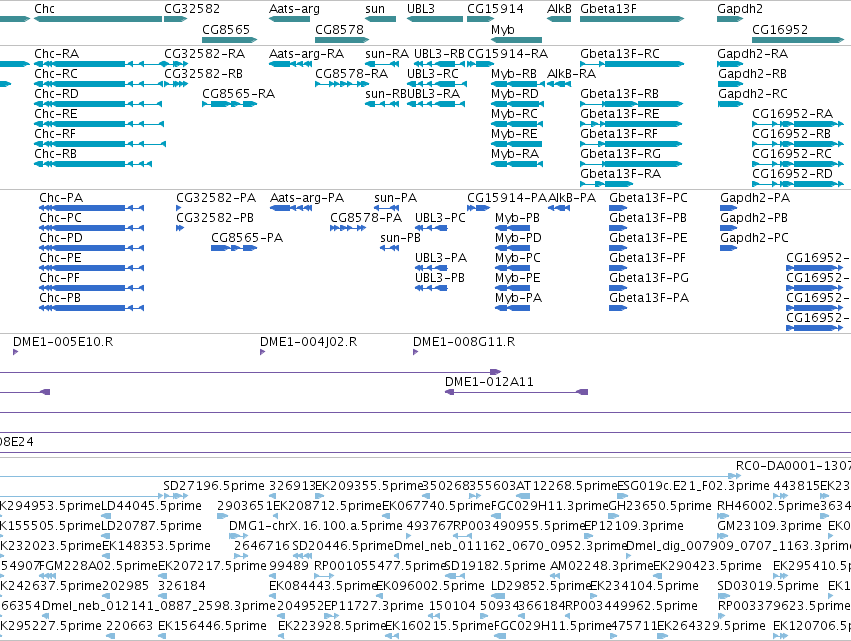Click EST LD44045.5prime
851x641 pixels.
pyautogui.click(x=106, y=516)
